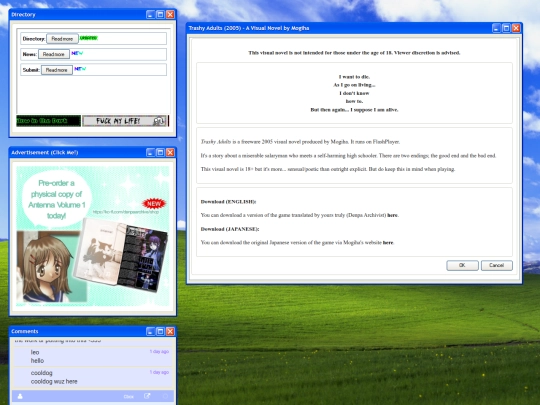Minimize the Comments window
The height and width of the screenshot is (405, 540).
coord(150,331)
